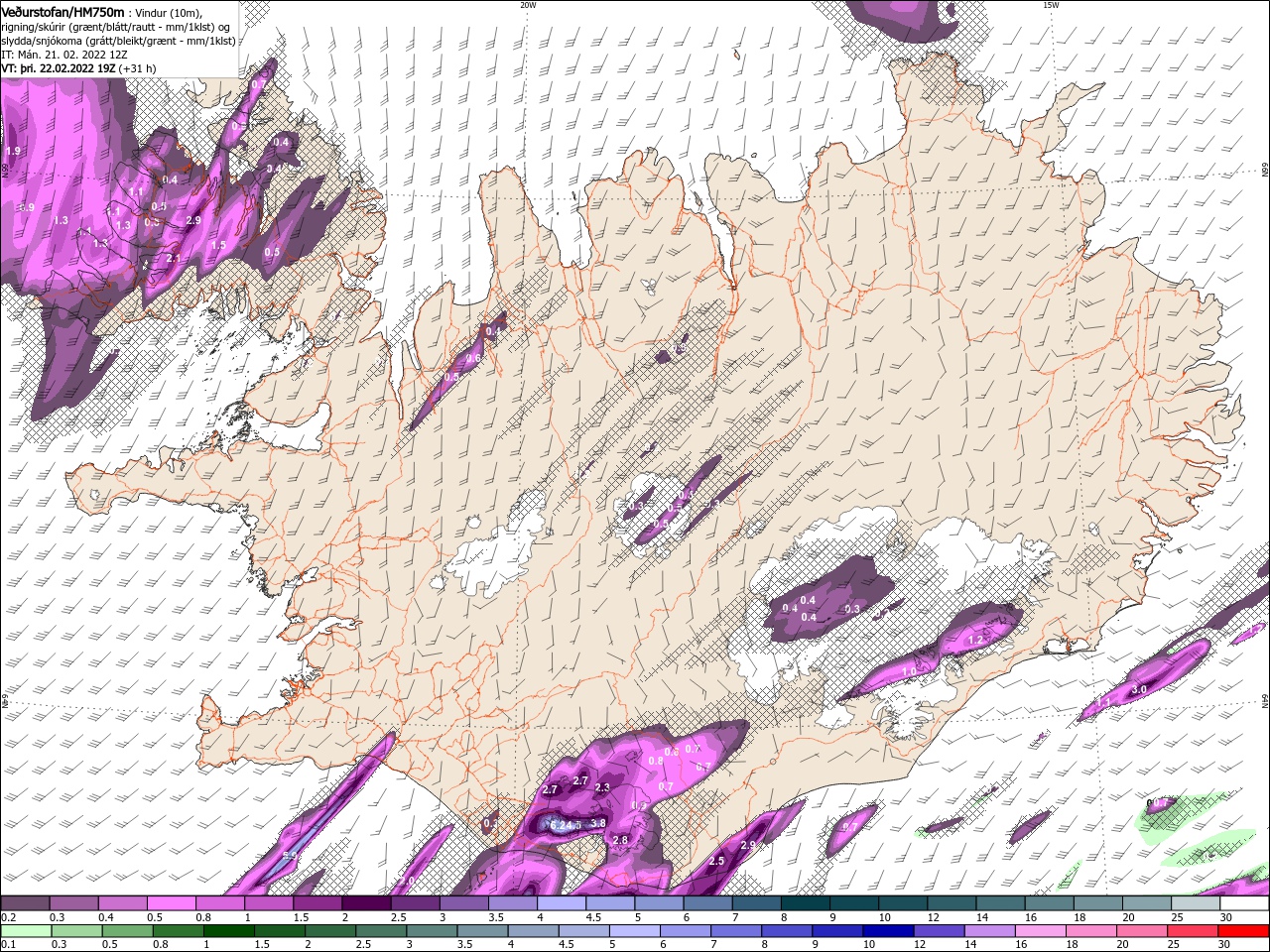The width and height of the screenshot is (1270, 952).
Task: Click the 3.0 precipitation value off the southeast coast
Action: 1139,689
